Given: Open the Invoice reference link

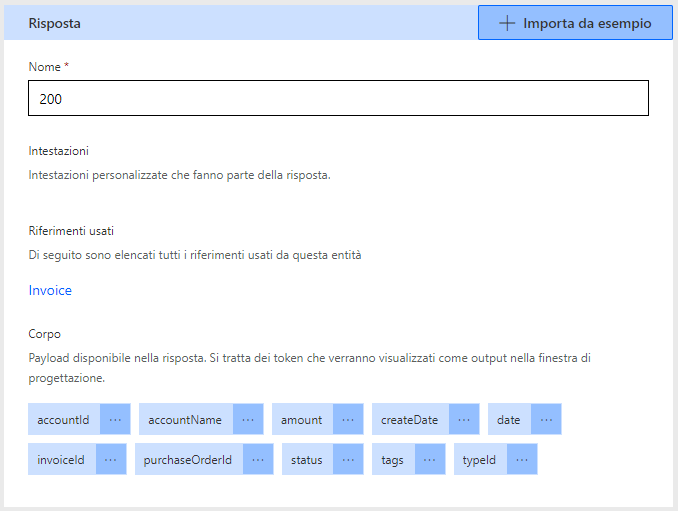Looking at the screenshot, I should pyautogui.click(x=50, y=290).
